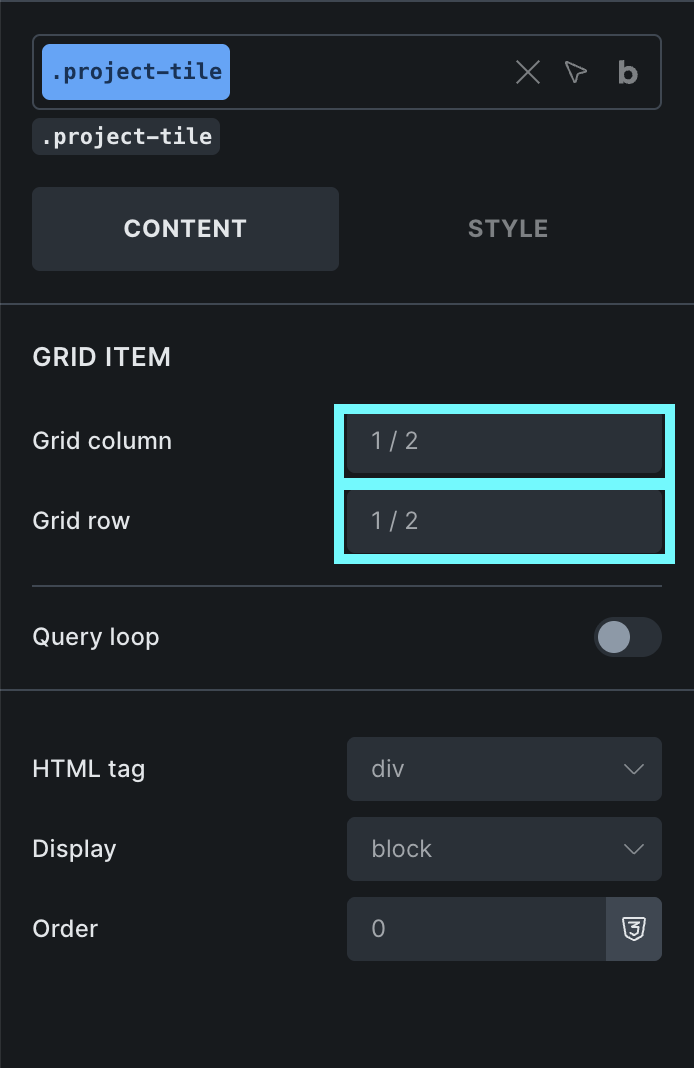Click the Query loop label
Screen dimensions: 694x1068
coord(96,637)
